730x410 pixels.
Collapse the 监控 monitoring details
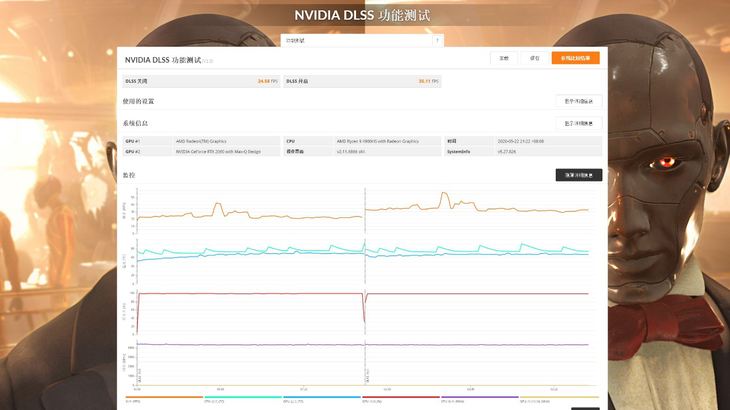coord(578,175)
